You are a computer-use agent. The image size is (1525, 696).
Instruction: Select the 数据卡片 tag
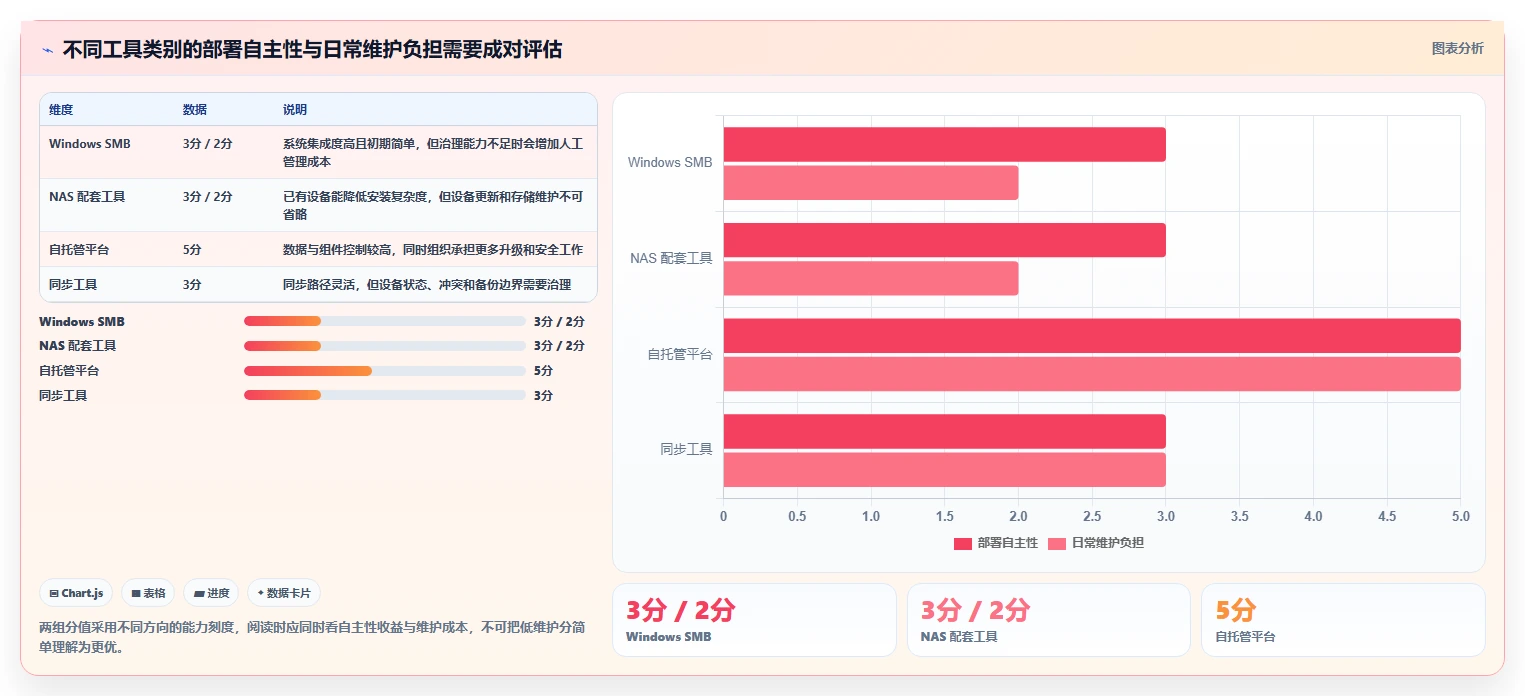point(284,593)
